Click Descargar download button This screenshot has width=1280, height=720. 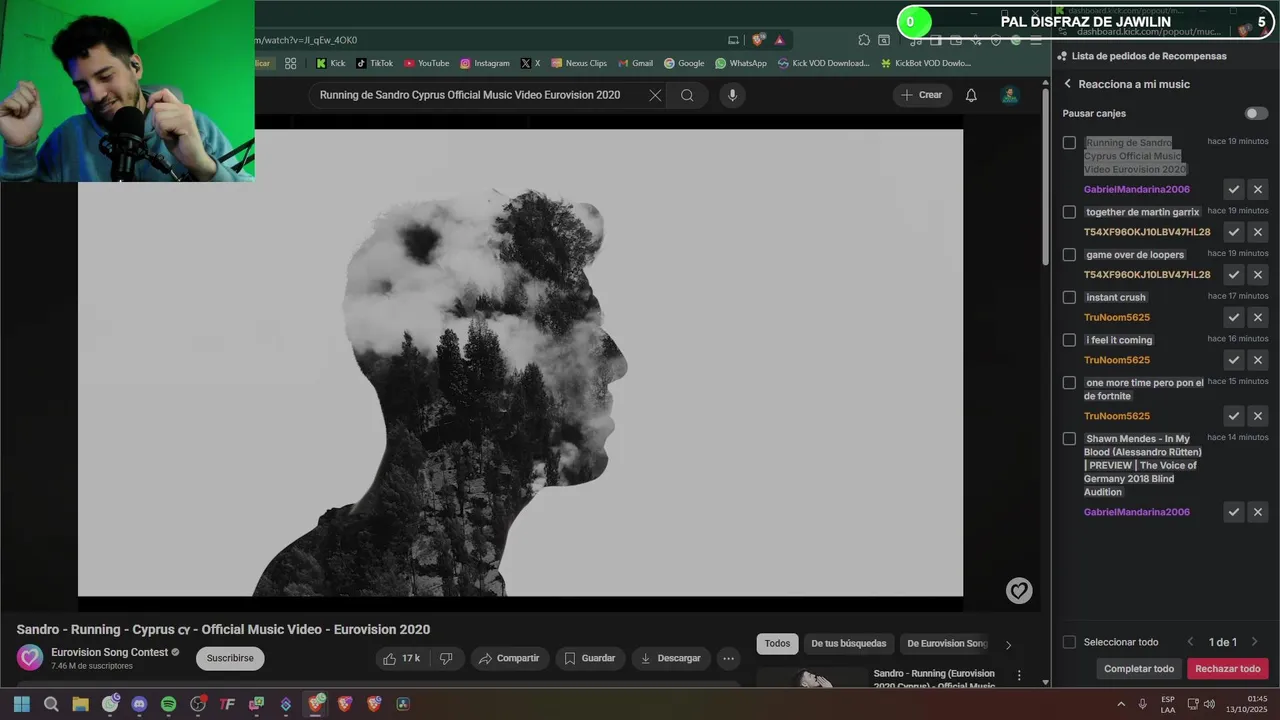tap(671, 658)
